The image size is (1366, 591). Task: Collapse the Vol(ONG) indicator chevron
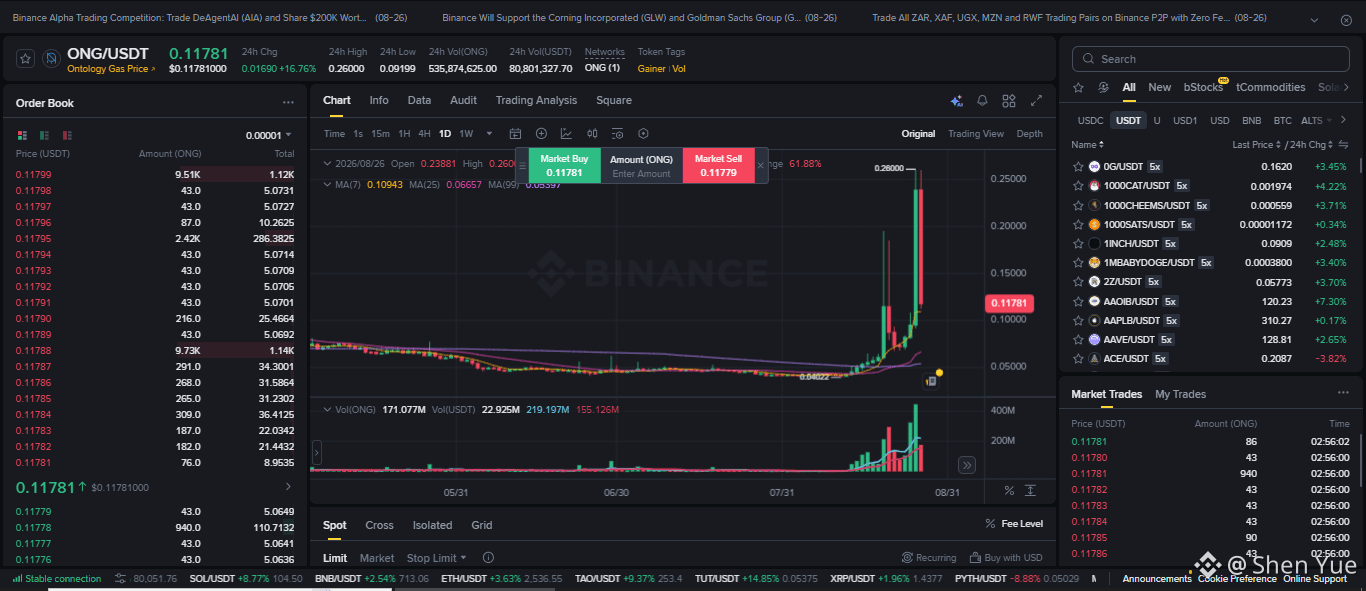(x=327, y=409)
